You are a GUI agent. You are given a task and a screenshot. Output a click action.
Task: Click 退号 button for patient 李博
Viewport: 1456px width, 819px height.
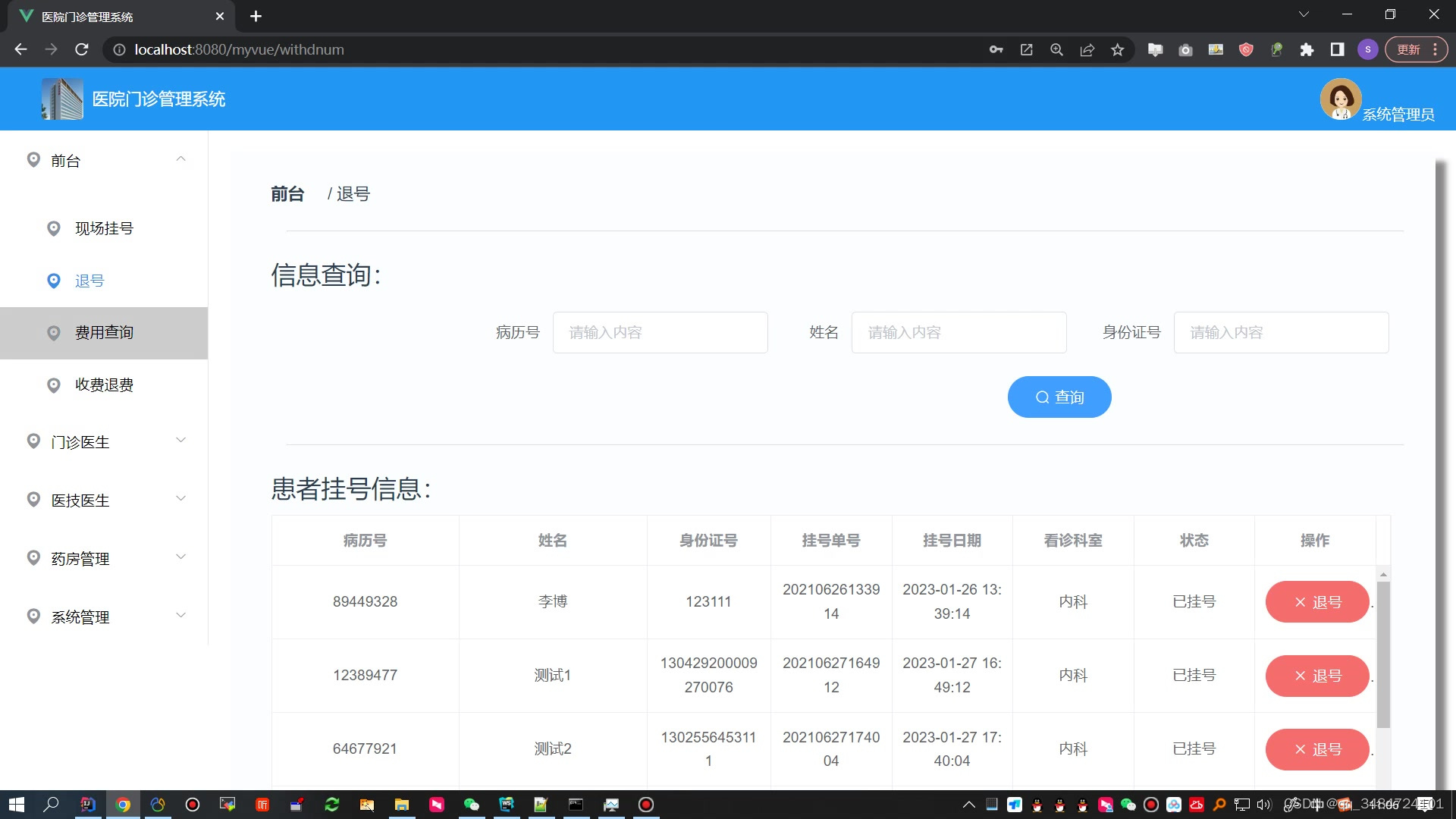(x=1316, y=602)
